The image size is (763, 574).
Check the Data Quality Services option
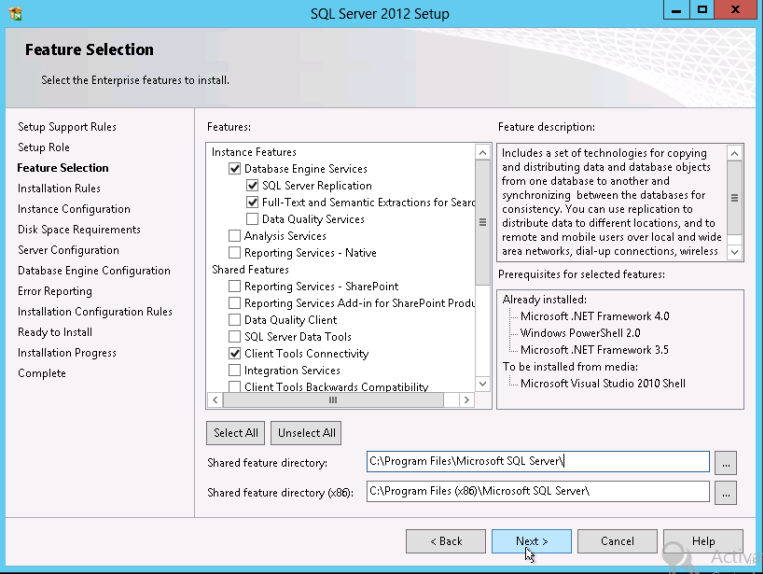[x=252, y=219]
